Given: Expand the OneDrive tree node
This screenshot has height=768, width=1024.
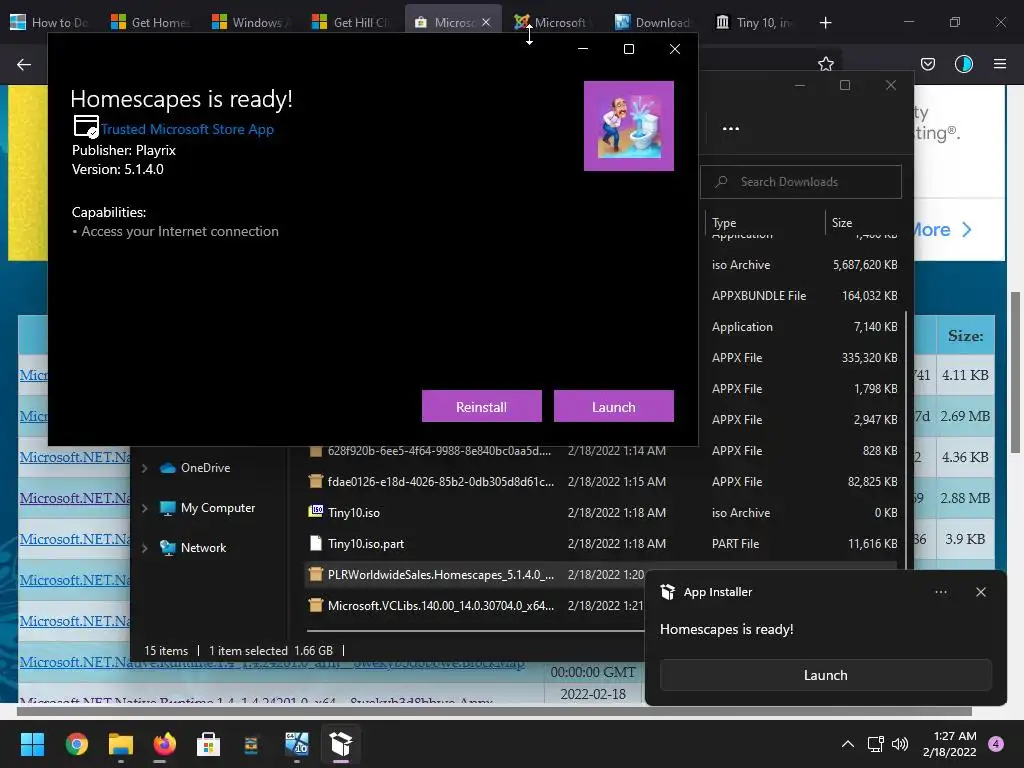Looking at the screenshot, I should click(144, 468).
